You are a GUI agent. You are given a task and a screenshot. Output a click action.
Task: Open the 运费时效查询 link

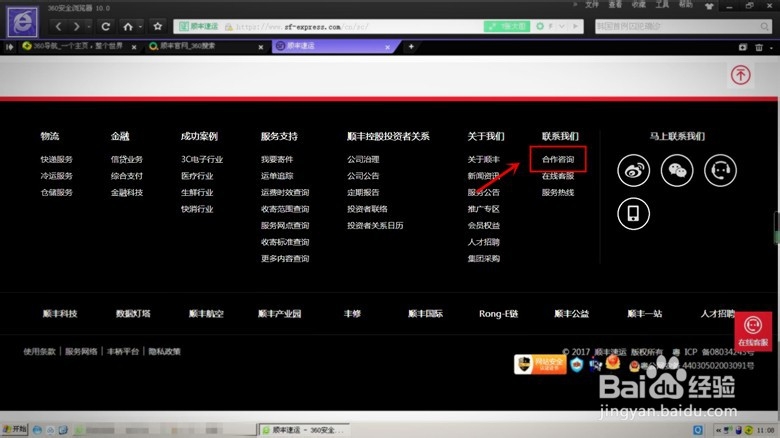pyautogui.click(x=285, y=192)
